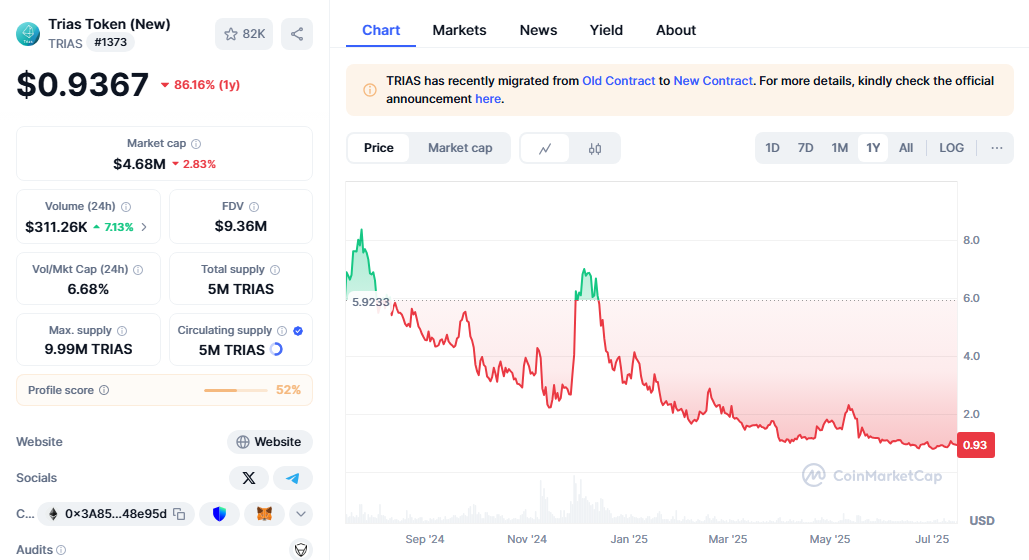Switch to the Markets tab
Image resolution: width=1029 pixels, height=560 pixels.
[459, 30]
